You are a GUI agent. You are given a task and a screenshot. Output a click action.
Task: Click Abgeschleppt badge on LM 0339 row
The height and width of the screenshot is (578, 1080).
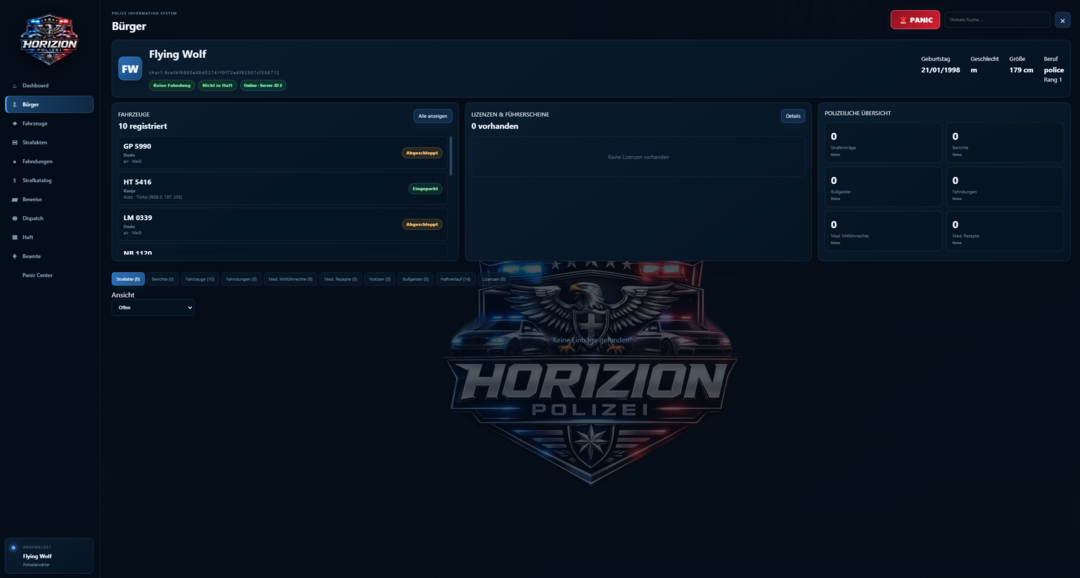coord(422,225)
